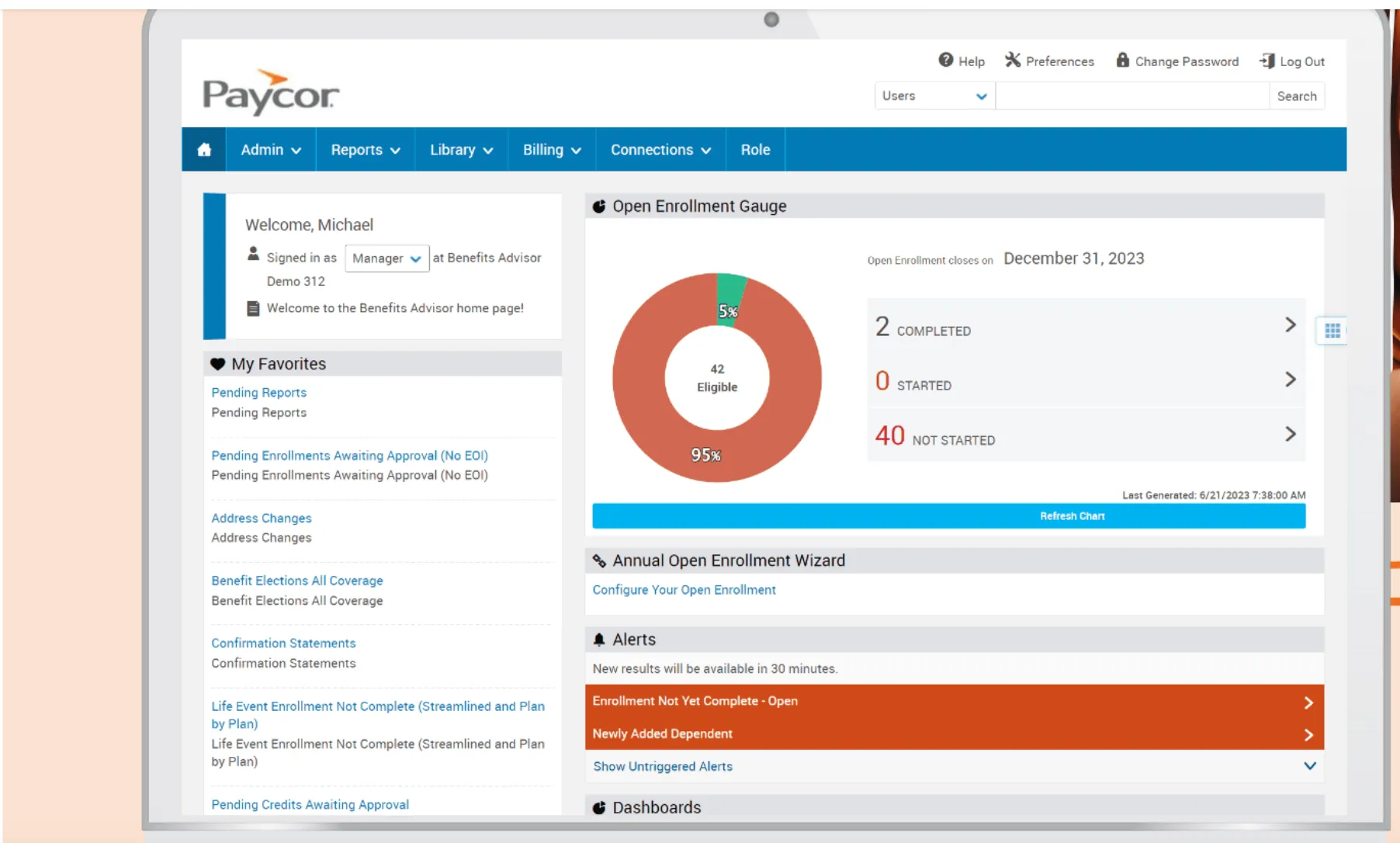Click the Search button
Viewport: 1400px width, 843px height.
[1297, 96]
